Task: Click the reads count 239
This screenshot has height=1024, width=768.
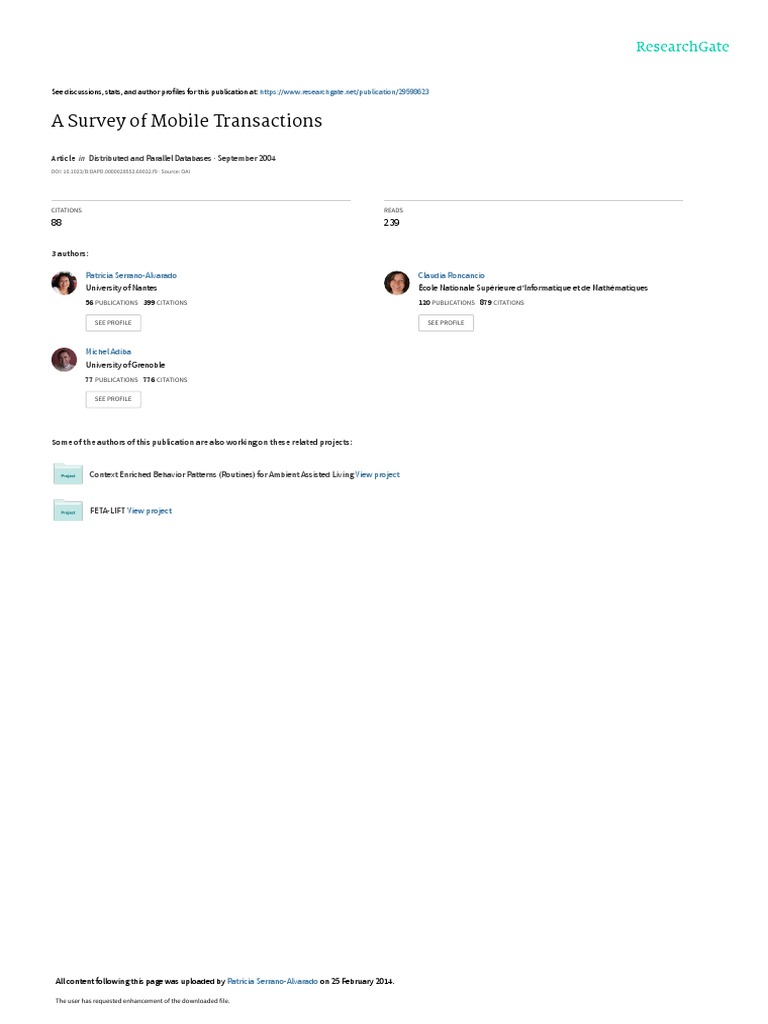Action: click(x=392, y=223)
